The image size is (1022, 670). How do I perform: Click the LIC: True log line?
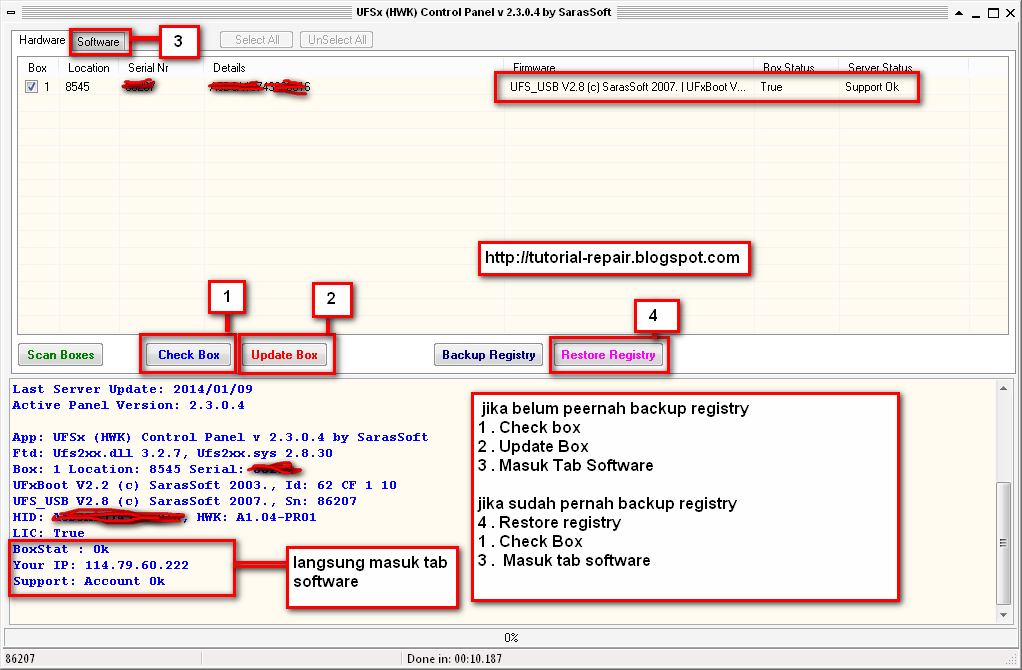tap(49, 533)
